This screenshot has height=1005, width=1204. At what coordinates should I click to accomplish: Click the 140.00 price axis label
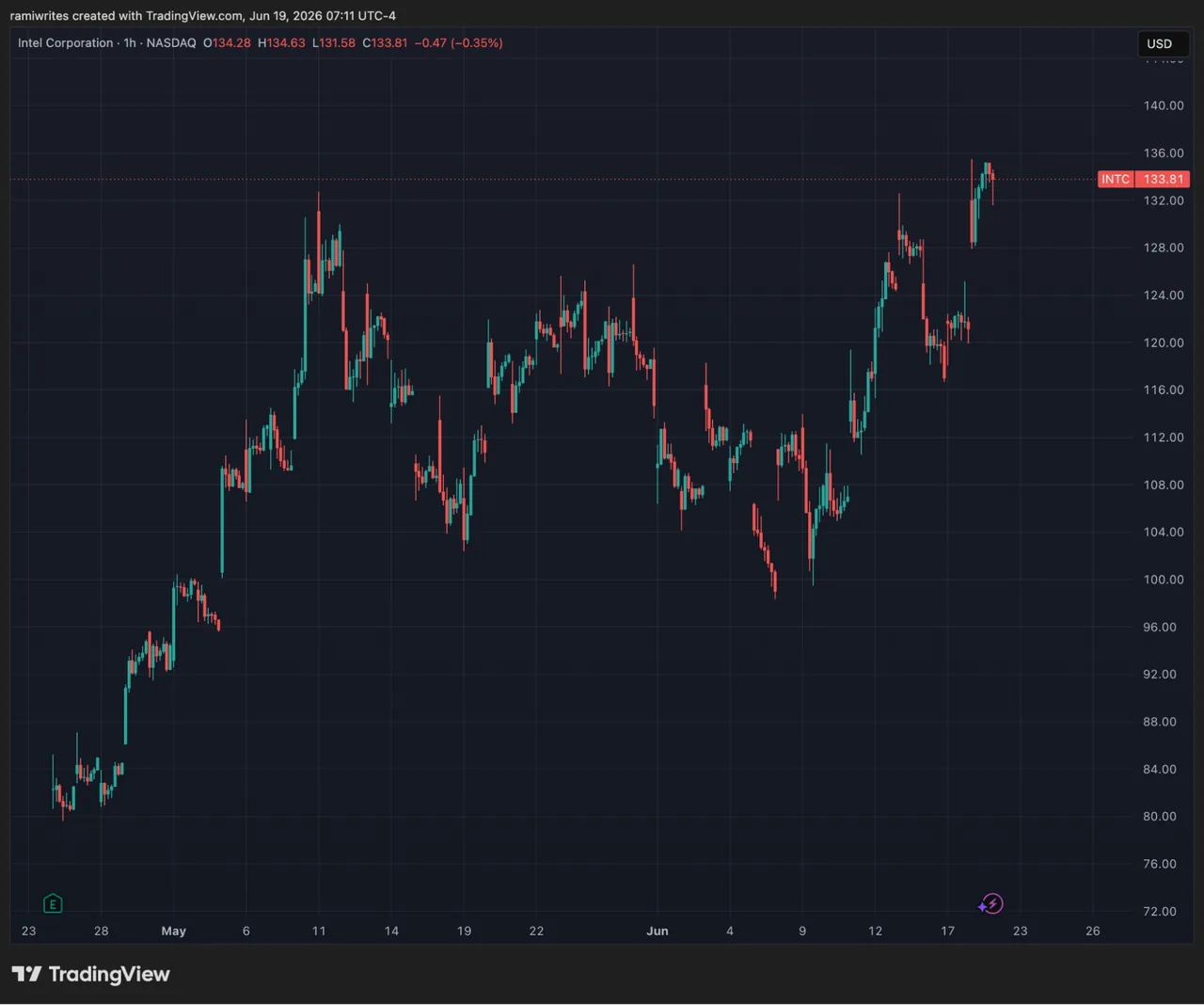(x=1164, y=105)
